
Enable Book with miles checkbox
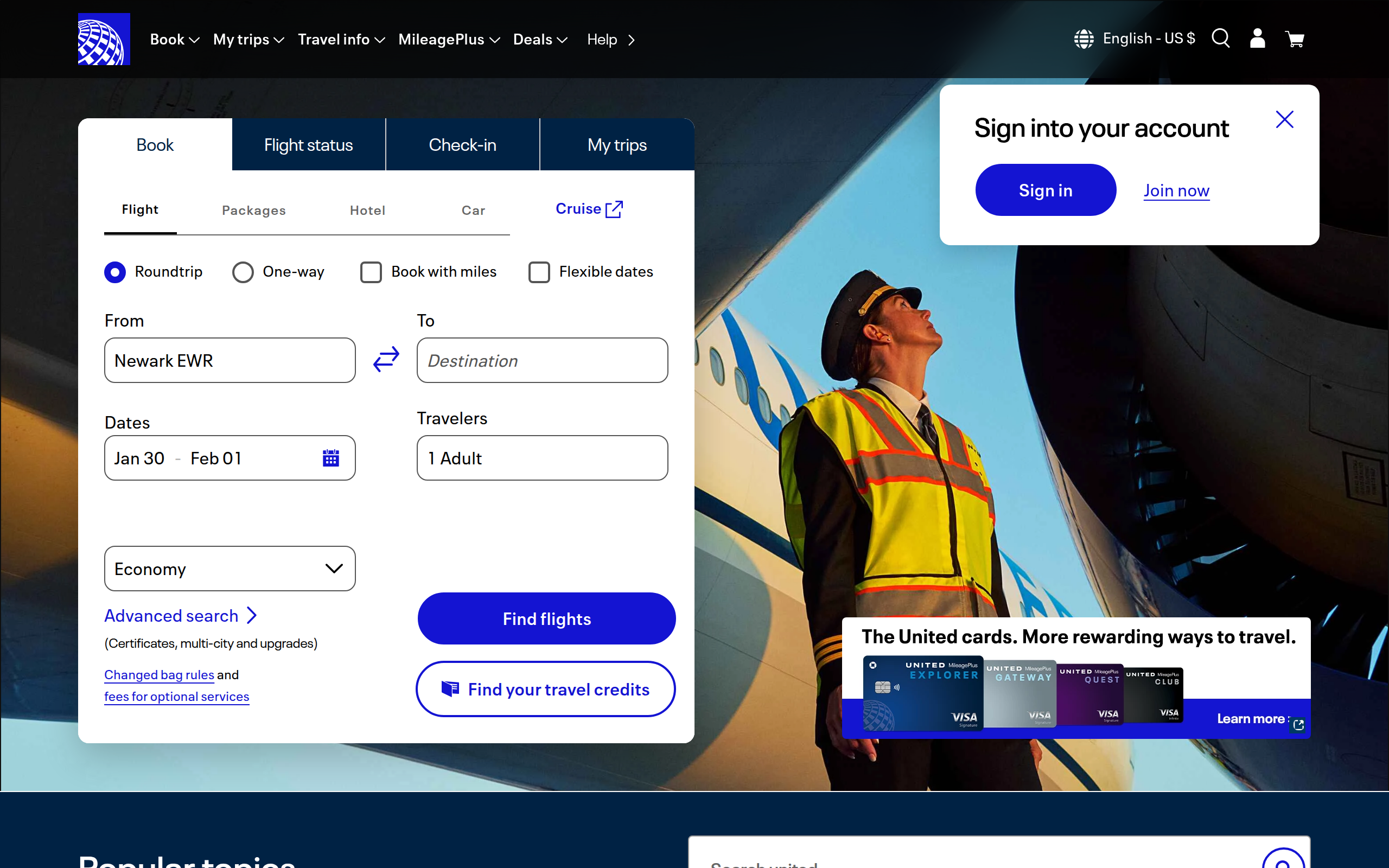[371, 272]
